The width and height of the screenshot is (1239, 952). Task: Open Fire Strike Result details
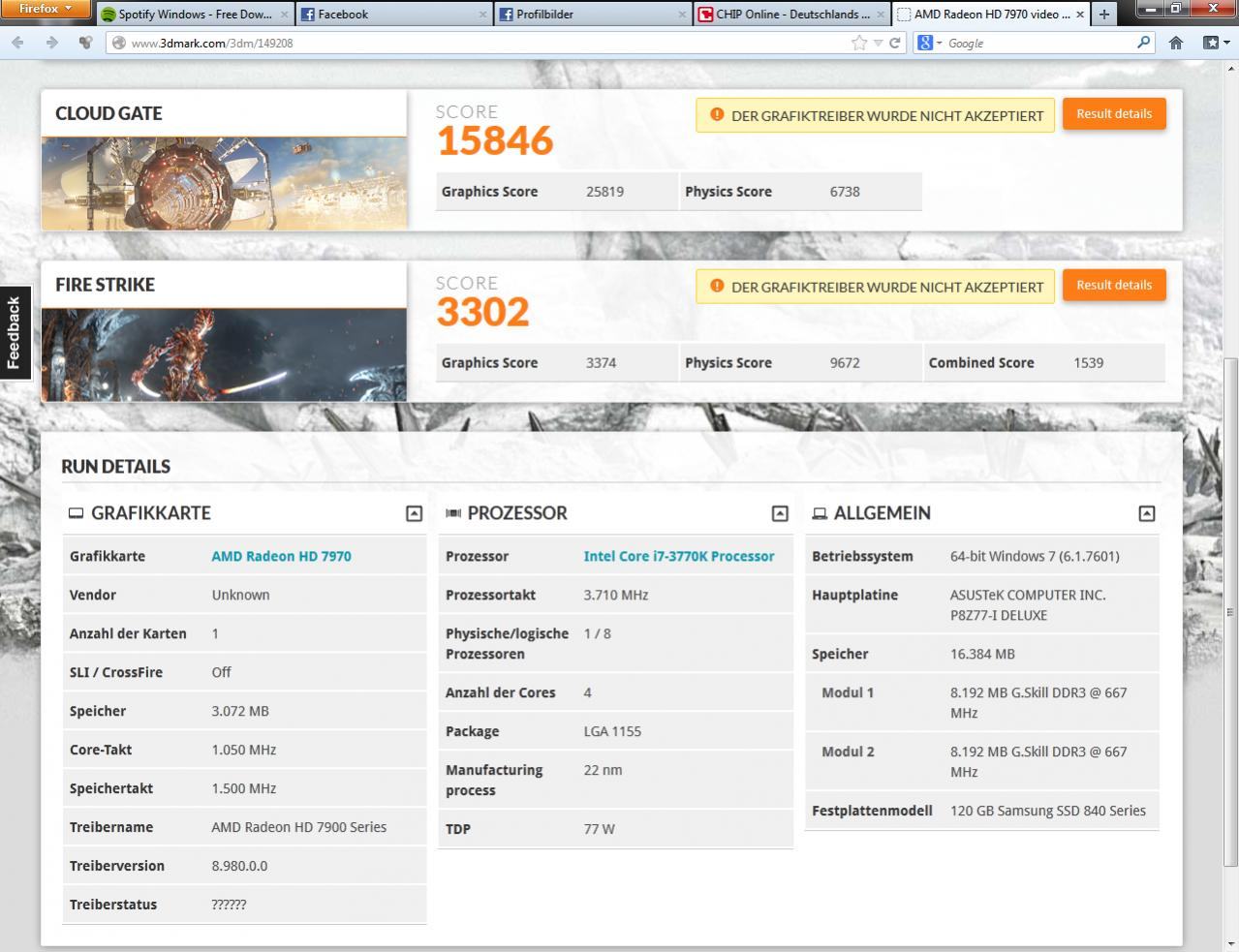(x=1114, y=285)
